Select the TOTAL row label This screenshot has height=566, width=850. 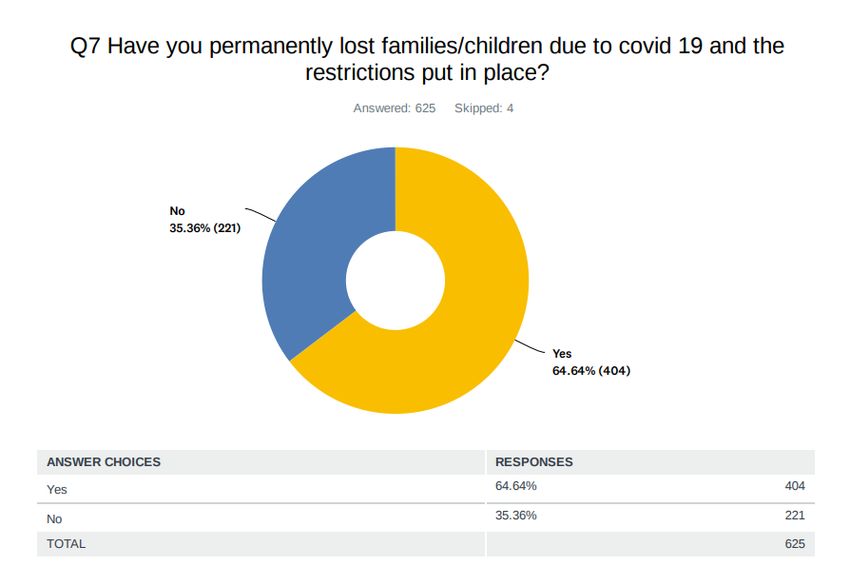(x=66, y=544)
